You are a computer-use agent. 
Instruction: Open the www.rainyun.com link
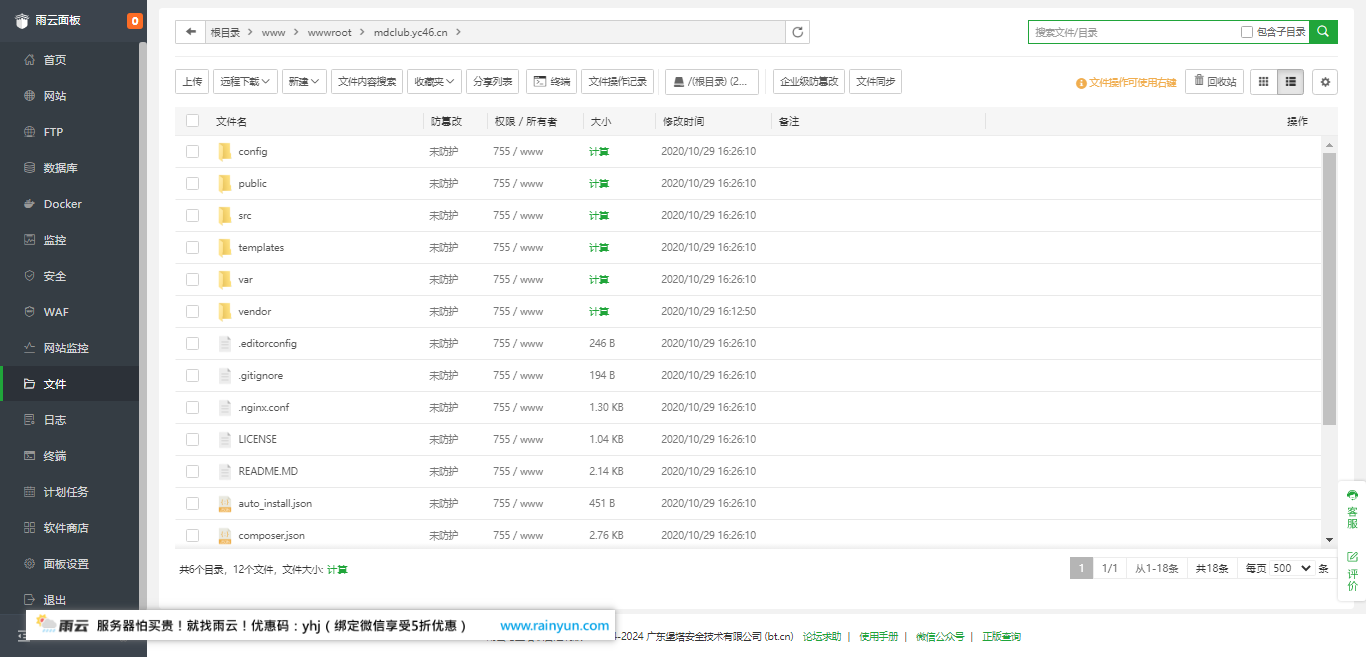point(555,626)
